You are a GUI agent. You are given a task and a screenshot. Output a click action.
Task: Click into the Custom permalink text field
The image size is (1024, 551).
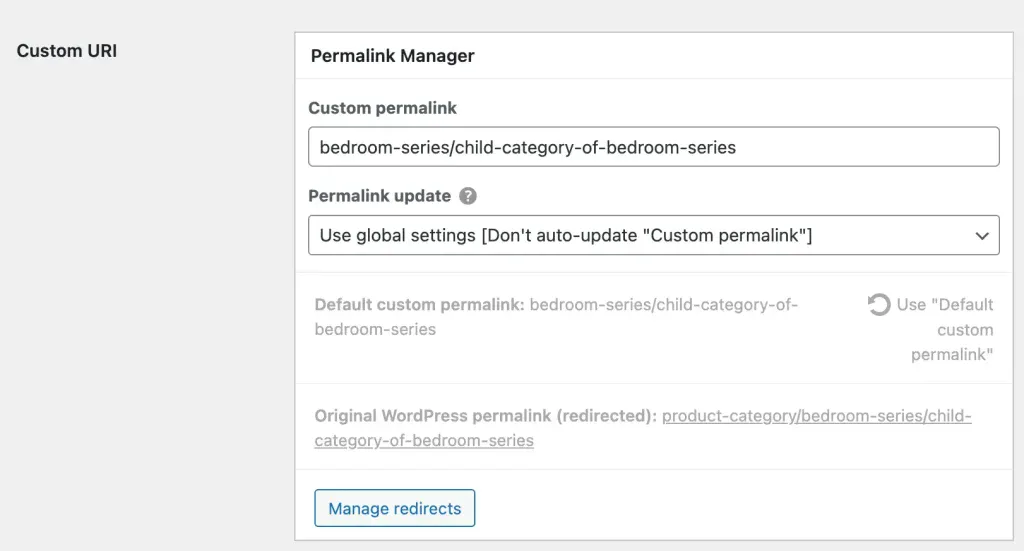pyautogui.click(x=653, y=147)
